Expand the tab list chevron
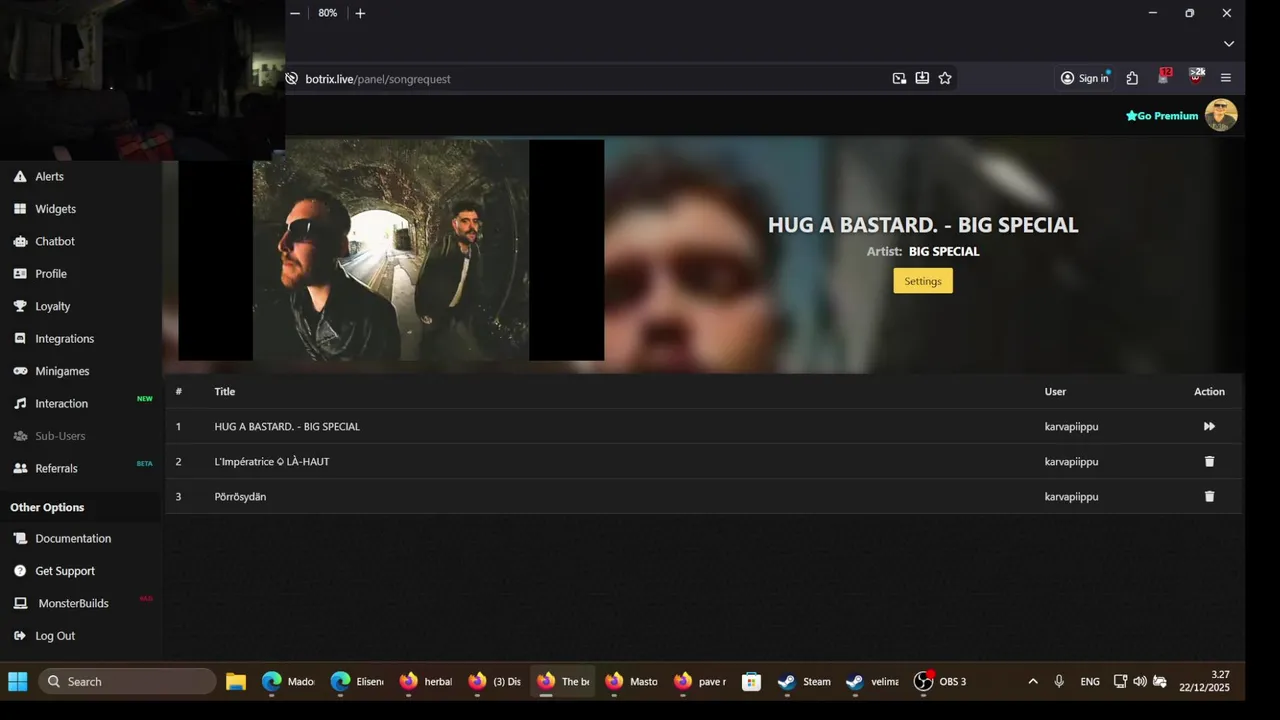The image size is (1280, 720). [x=1229, y=44]
